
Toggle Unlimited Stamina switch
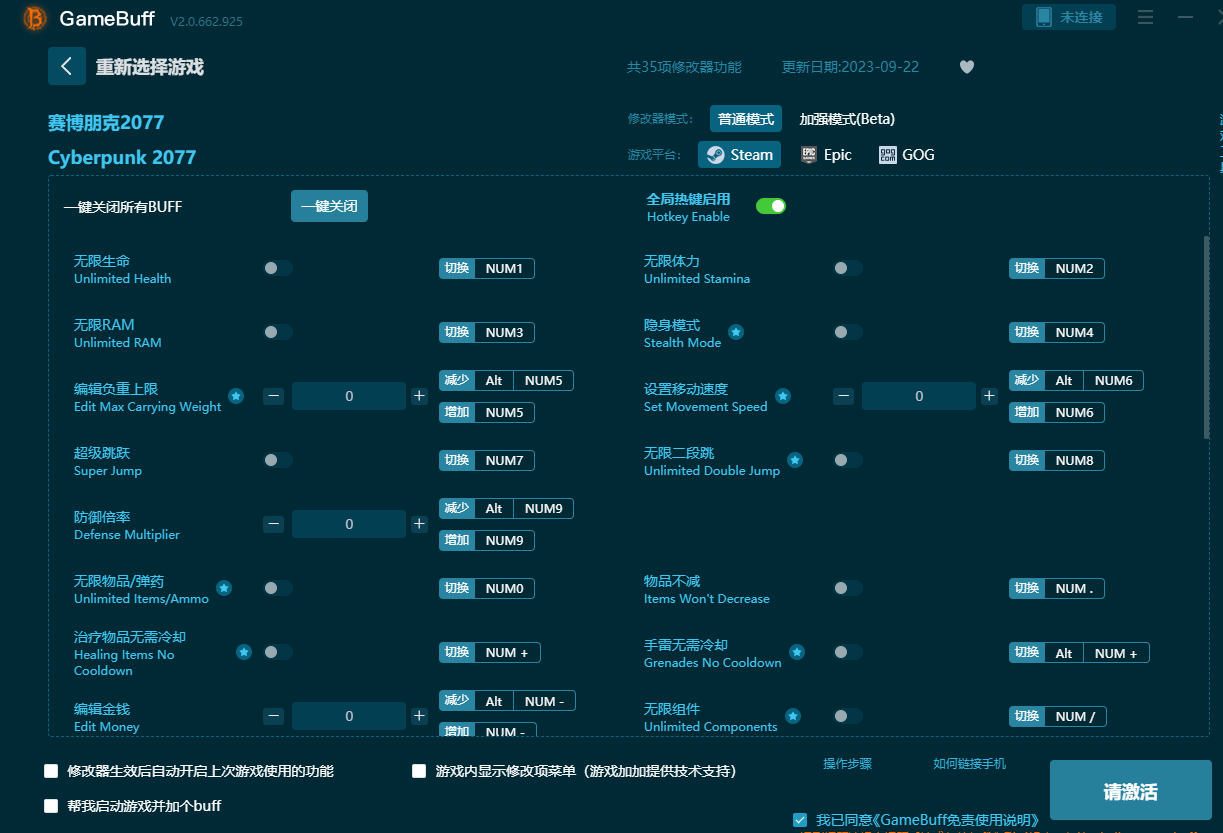[x=848, y=268]
